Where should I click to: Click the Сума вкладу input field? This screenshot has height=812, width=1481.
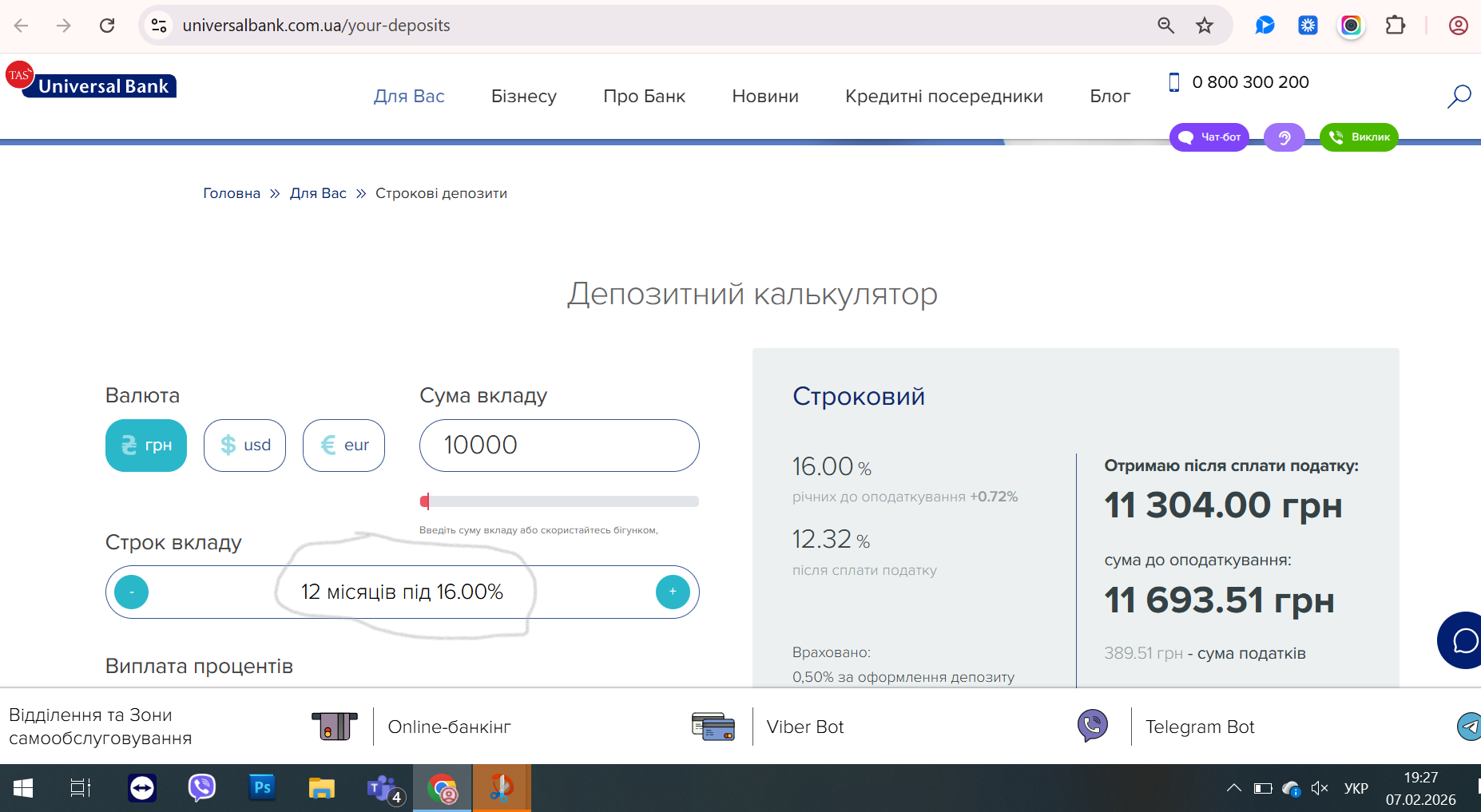(x=559, y=446)
